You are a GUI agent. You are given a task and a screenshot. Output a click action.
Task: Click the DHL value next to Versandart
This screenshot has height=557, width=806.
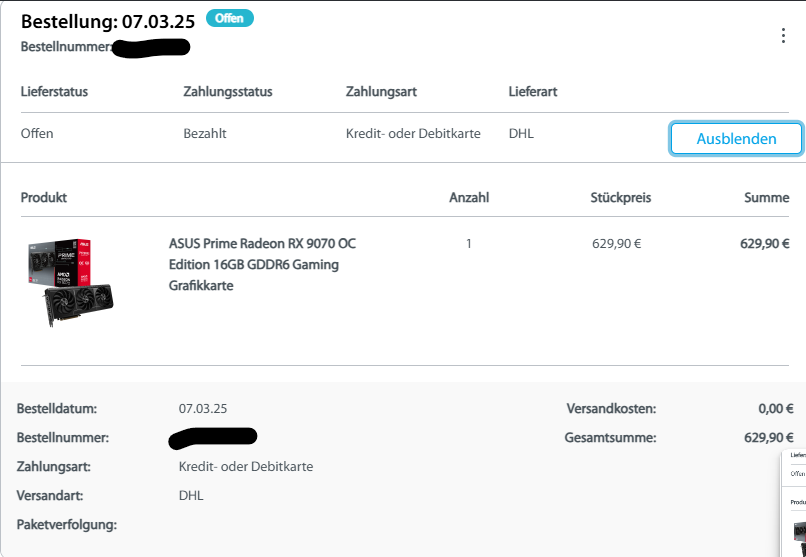coord(191,496)
